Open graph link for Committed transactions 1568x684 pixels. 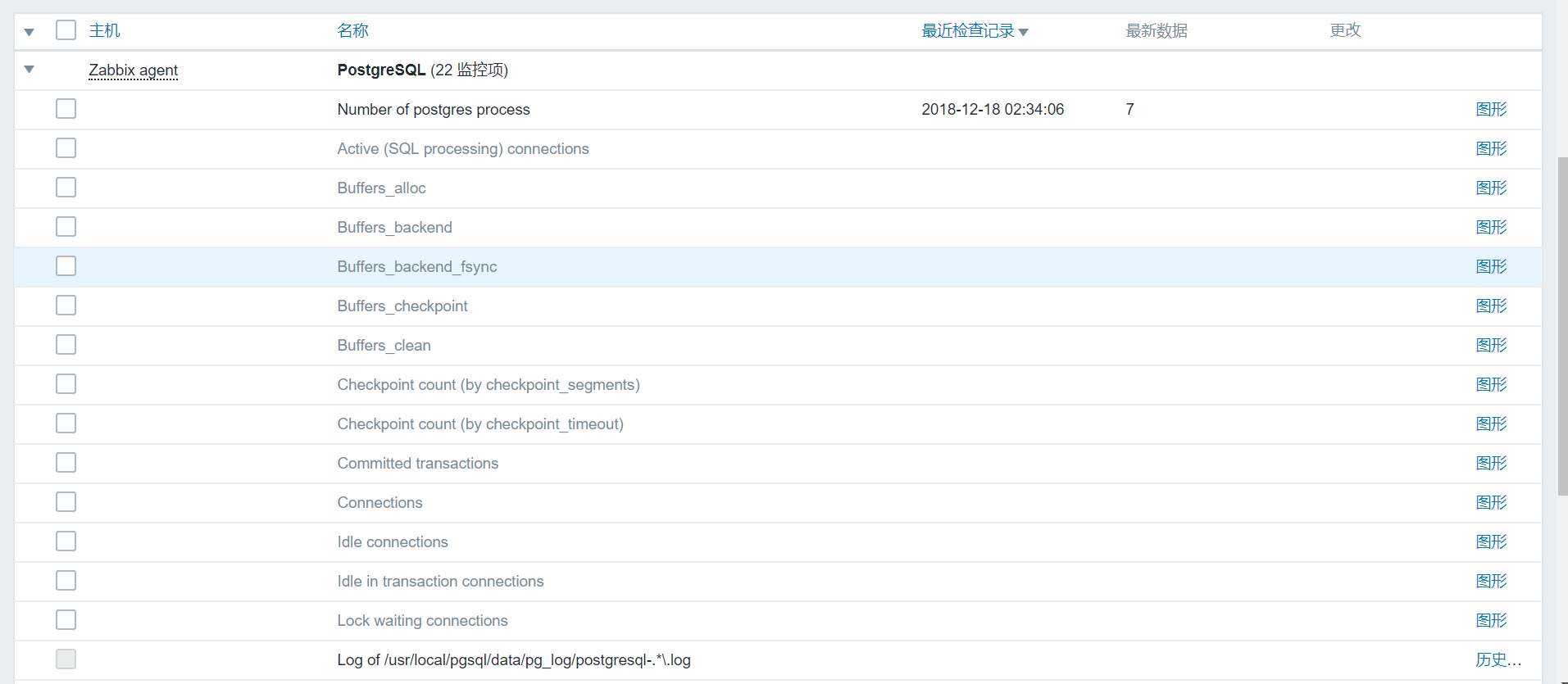(x=1491, y=464)
